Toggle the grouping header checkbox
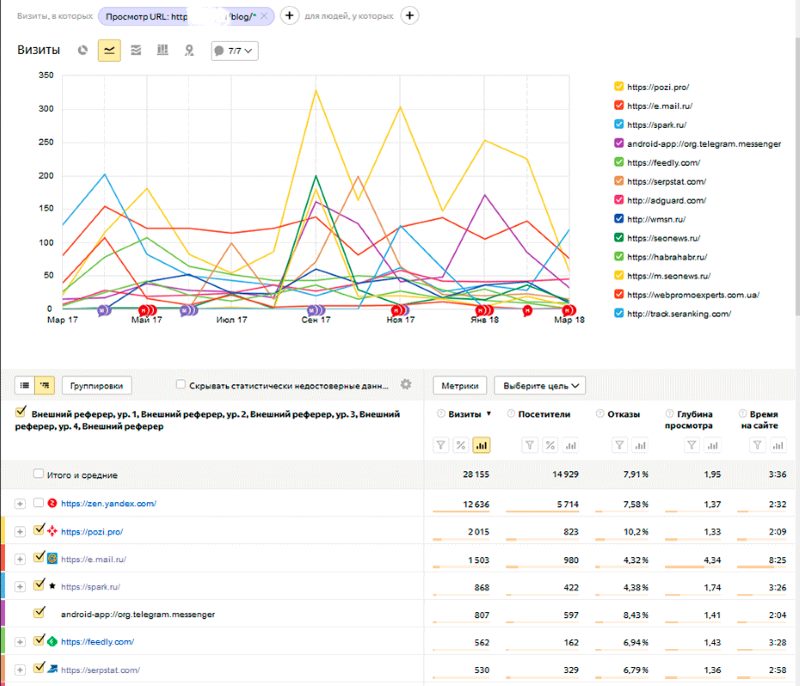The height and width of the screenshot is (686, 800). 21,411
